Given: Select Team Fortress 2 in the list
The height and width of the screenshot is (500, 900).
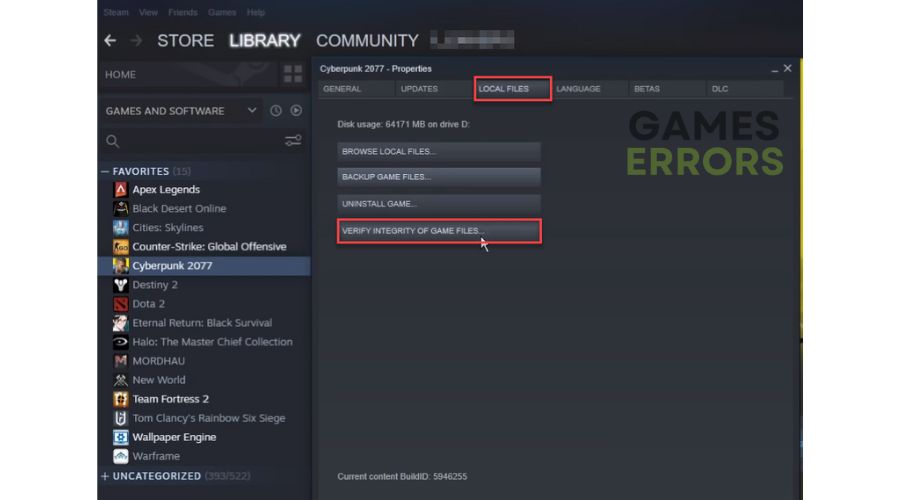Looking at the screenshot, I should coord(170,399).
